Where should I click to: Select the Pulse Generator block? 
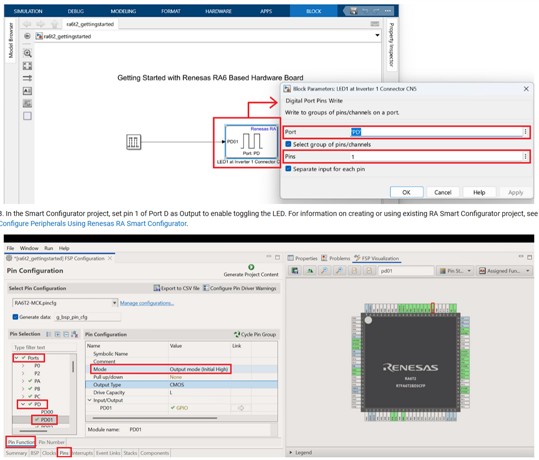point(133,142)
